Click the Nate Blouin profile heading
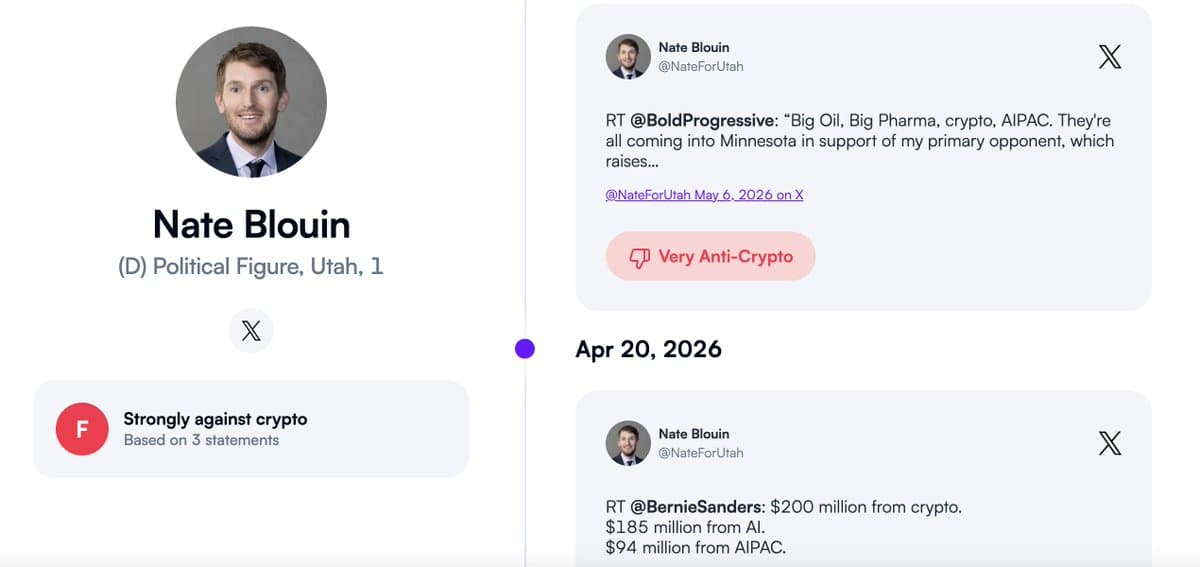The image size is (1200, 567). pyautogui.click(x=251, y=224)
